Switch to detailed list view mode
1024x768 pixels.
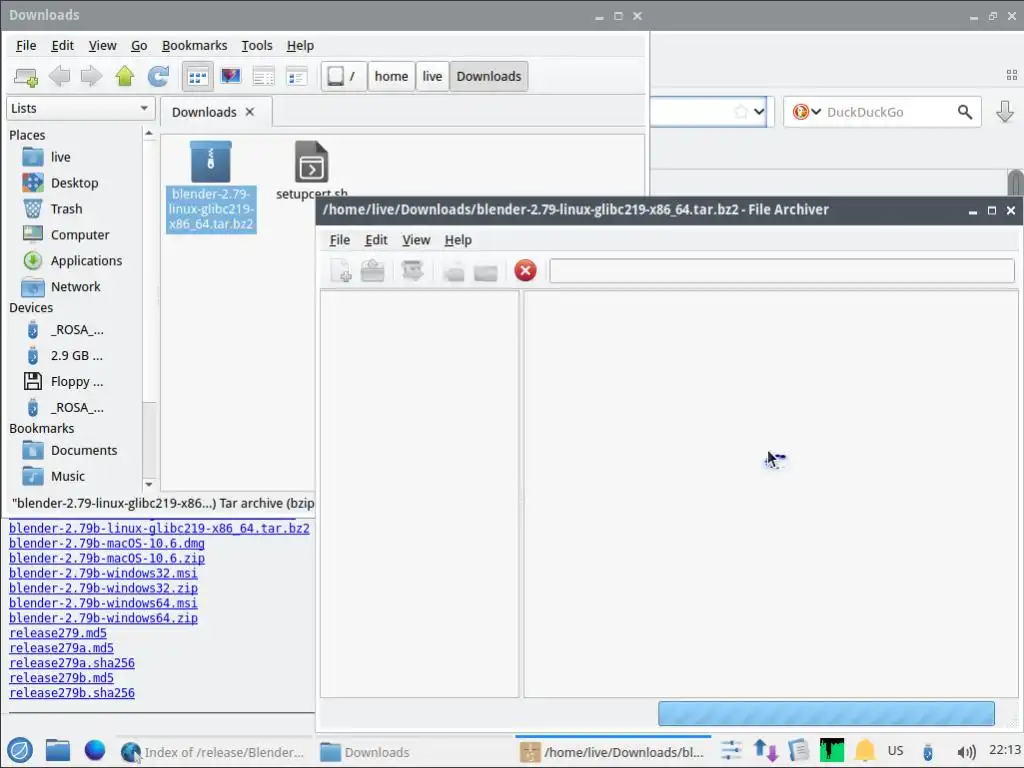296,76
